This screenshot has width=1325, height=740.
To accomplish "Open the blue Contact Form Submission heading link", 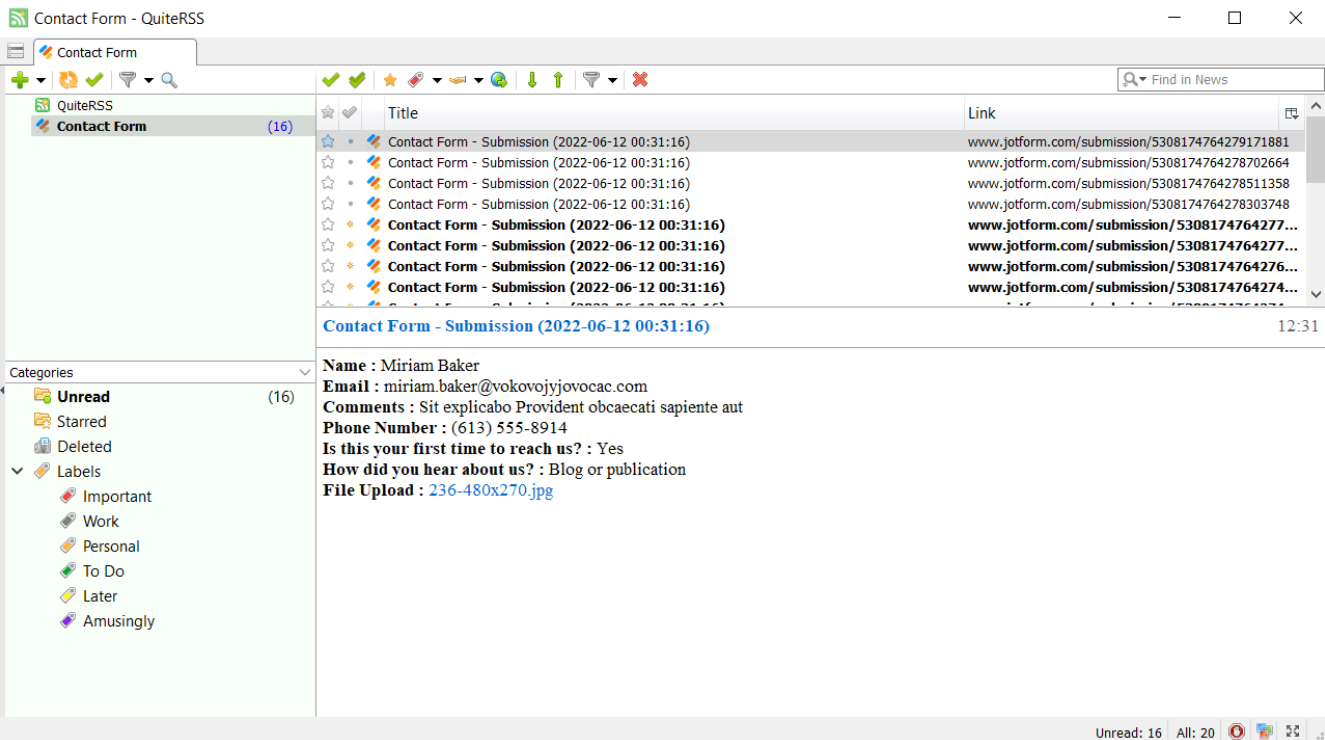I will click(516, 326).
